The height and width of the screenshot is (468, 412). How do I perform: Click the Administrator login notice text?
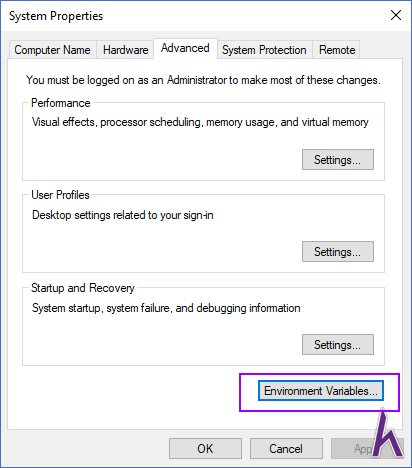tap(203, 80)
